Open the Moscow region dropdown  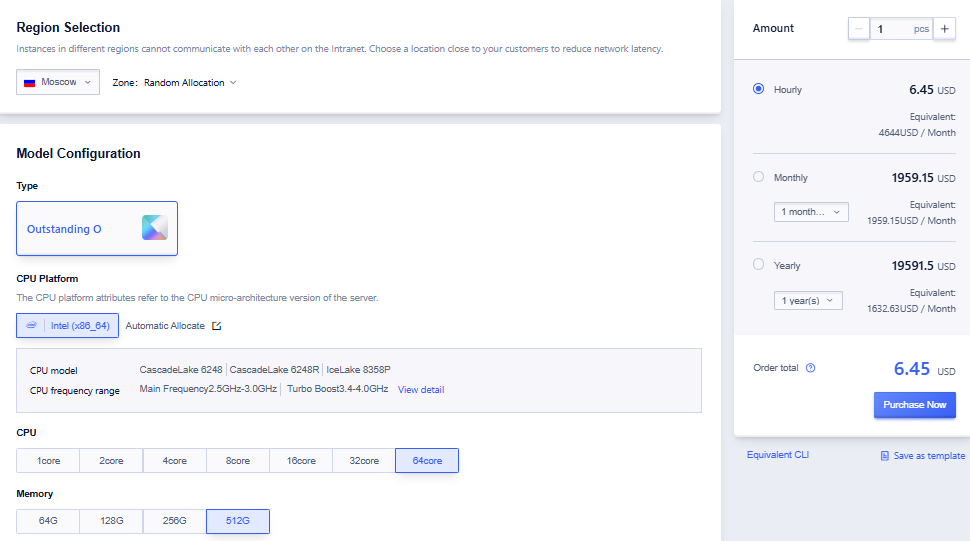(x=58, y=82)
